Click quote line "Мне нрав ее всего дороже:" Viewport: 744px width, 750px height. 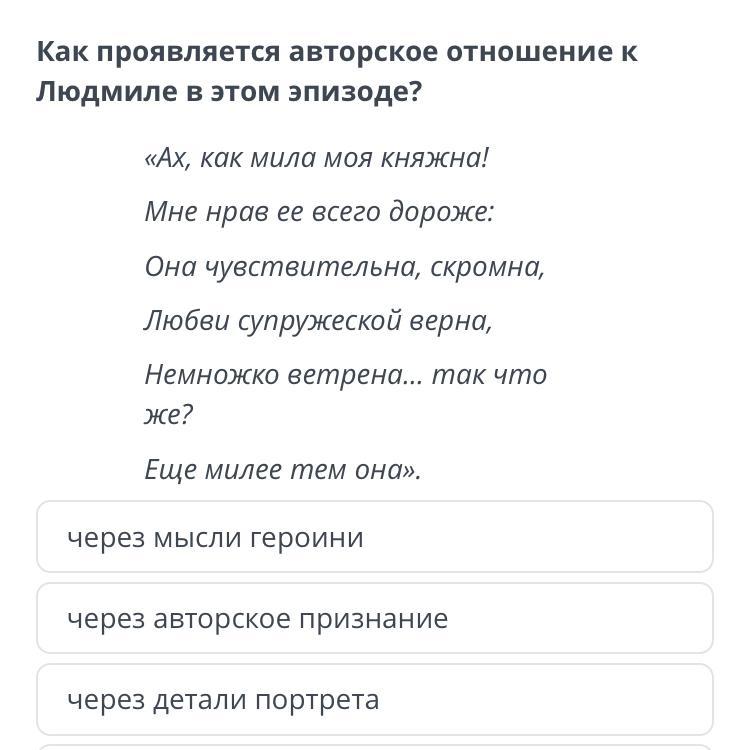click(319, 212)
